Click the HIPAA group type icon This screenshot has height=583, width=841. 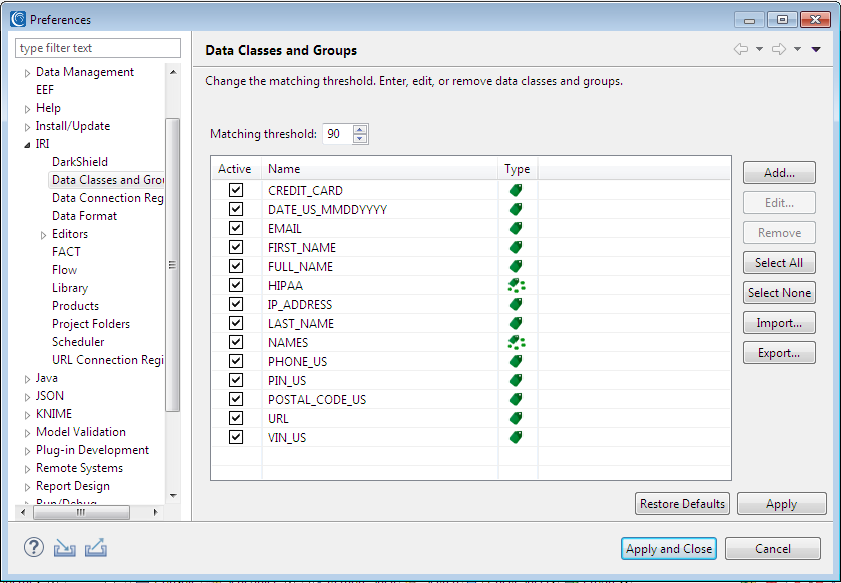coord(517,285)
